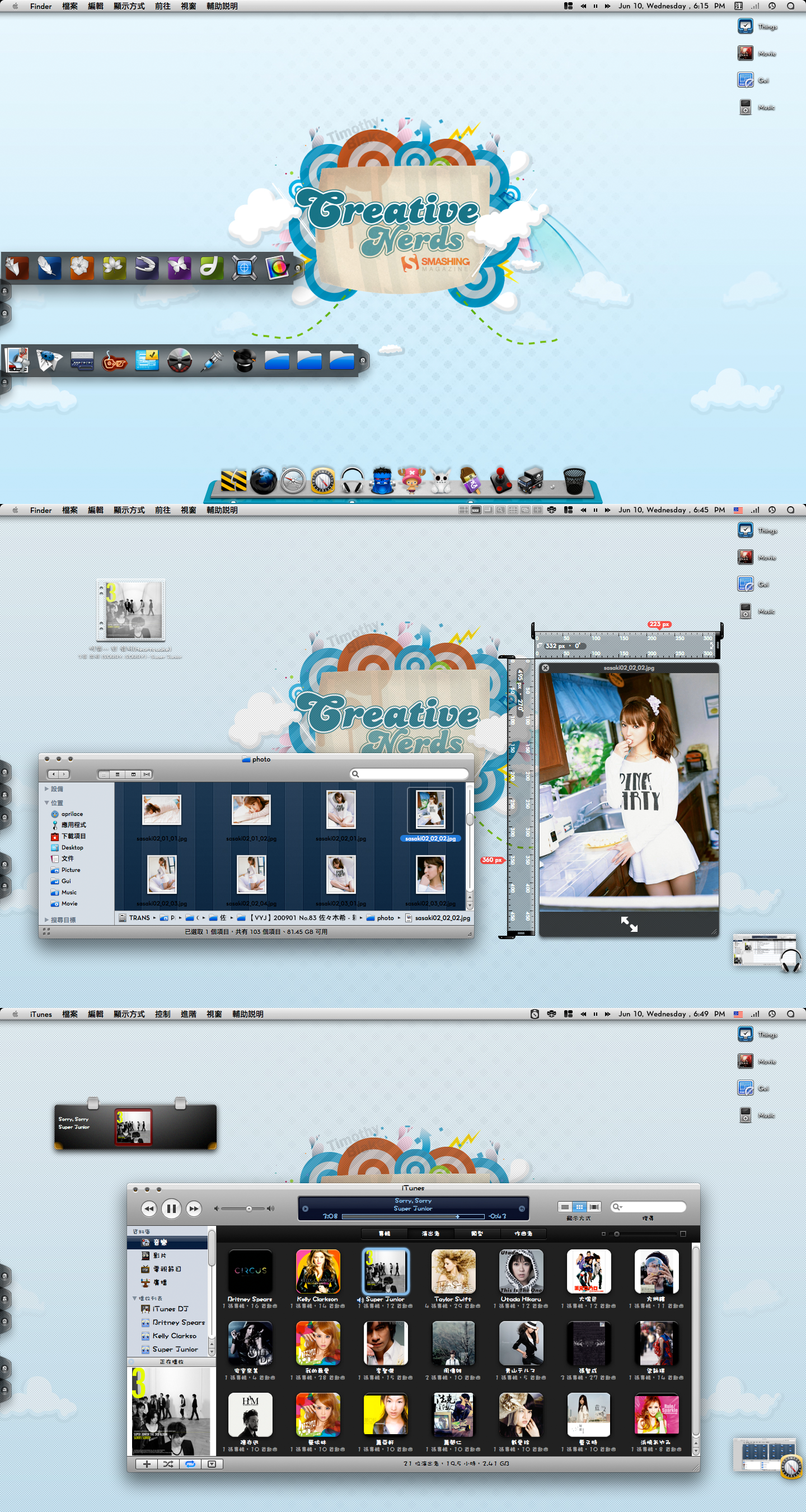The width and height of the screenshot is (806, 1512).
Task: Click the iTunes song progress bar
Action: 413,1216
